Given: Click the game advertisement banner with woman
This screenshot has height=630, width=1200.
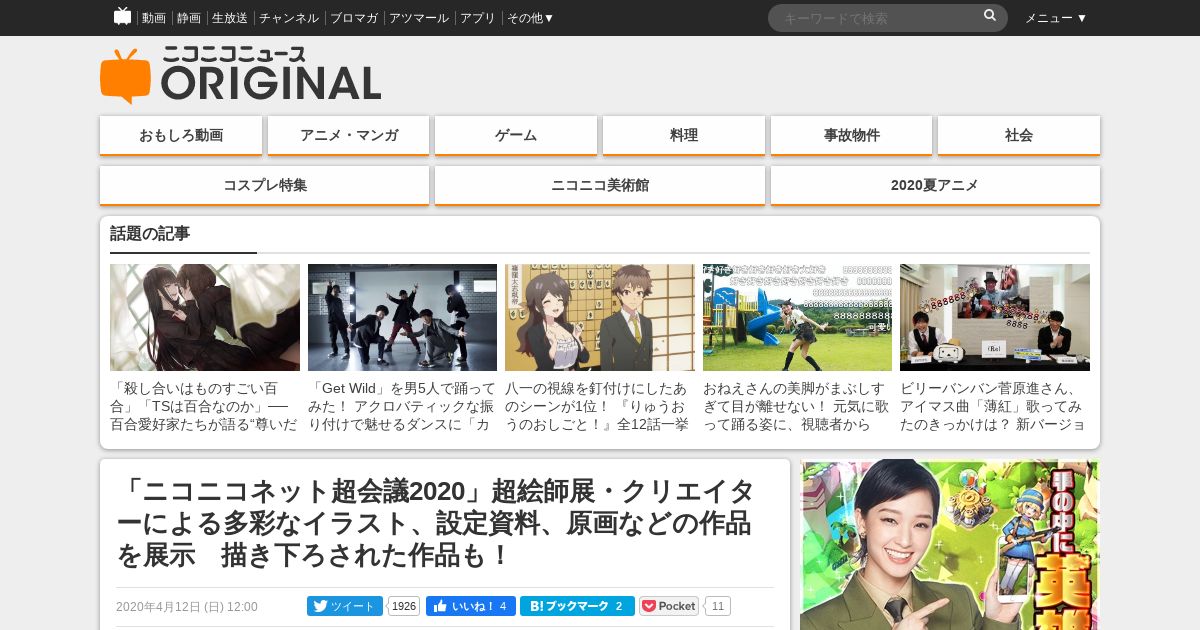Looking at the screenshot, I should pyautogui.click(x=949, y=545).
